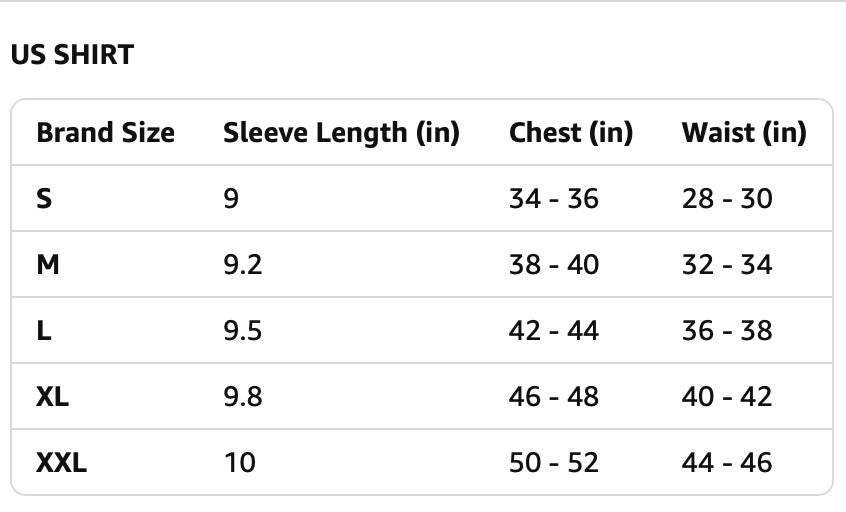The width and height of the screenshot is (846, 512).
Task: Click sleeve length value 9.5
Action: (x=242, y=331)
